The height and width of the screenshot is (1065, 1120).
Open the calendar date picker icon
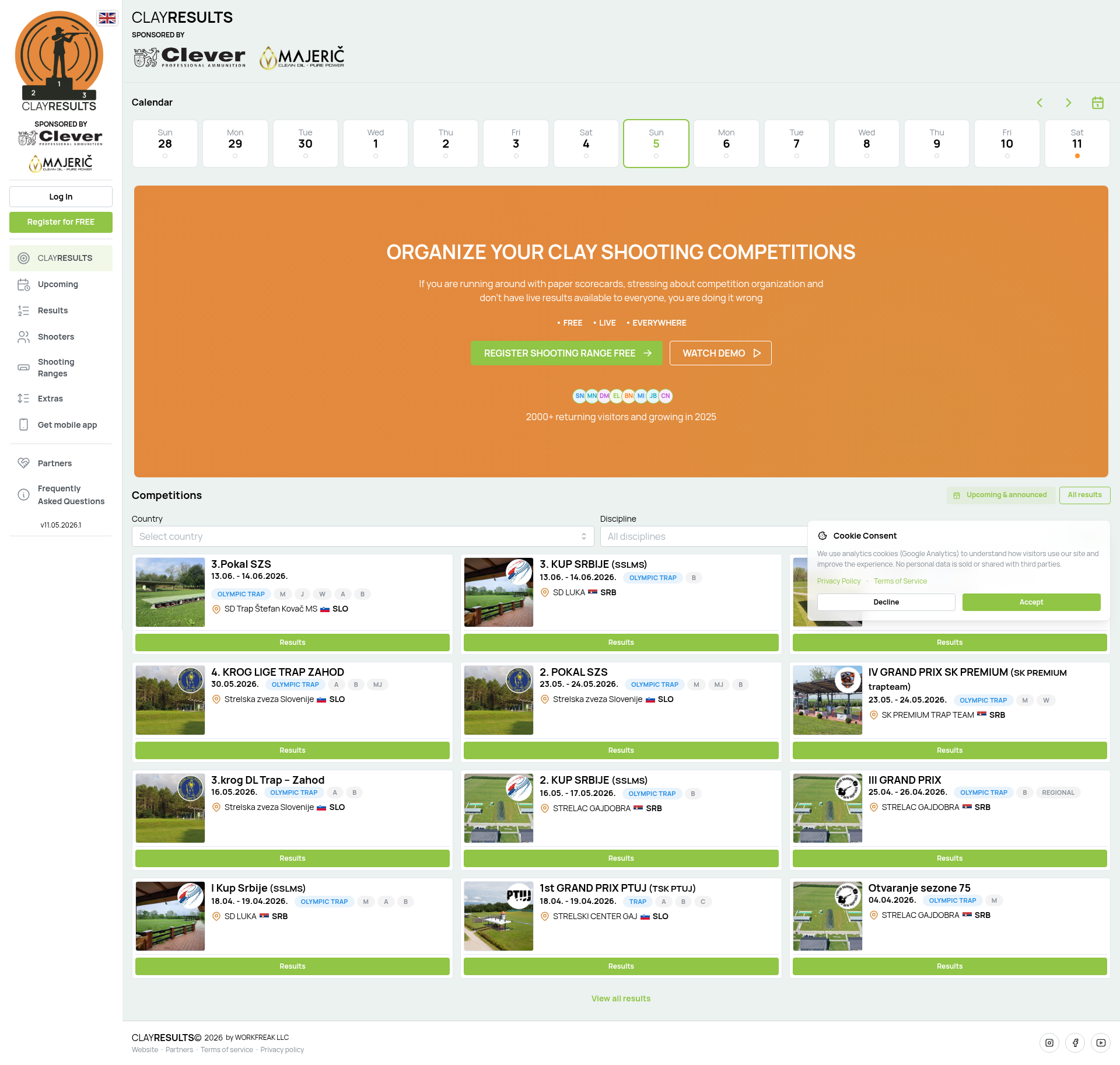click(x=1098, y=103)
